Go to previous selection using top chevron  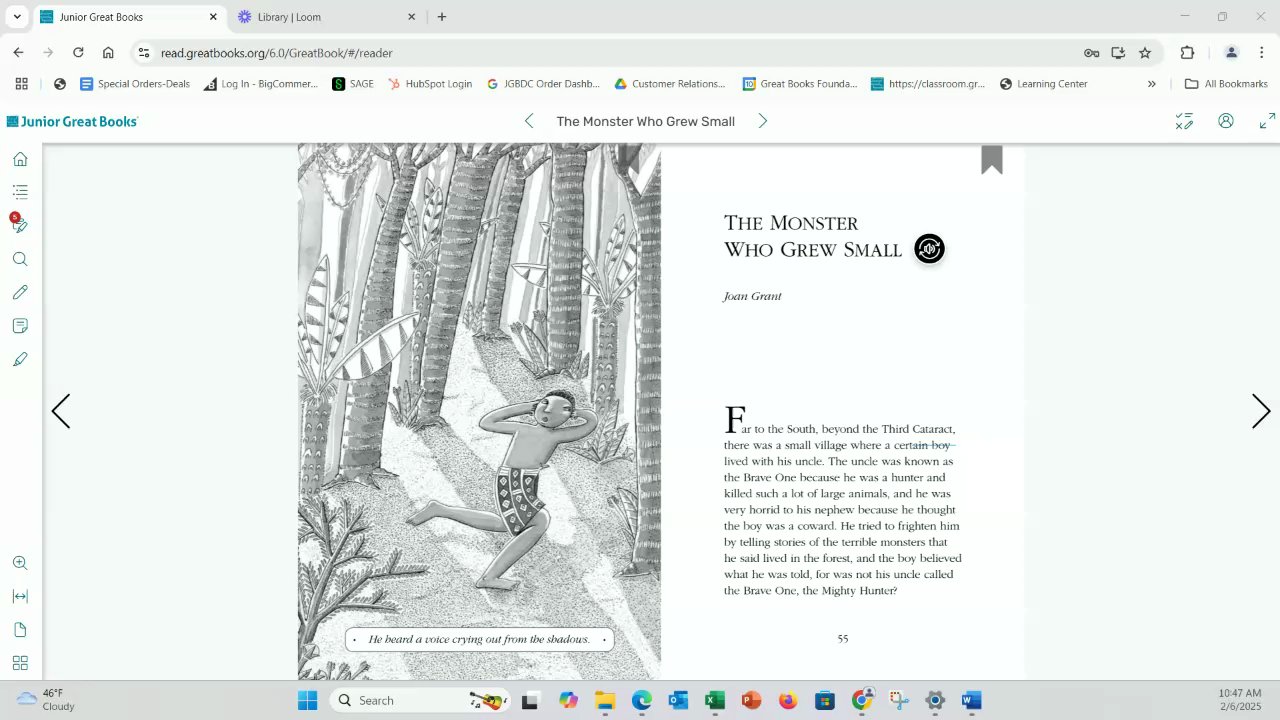tap(529, 121)
